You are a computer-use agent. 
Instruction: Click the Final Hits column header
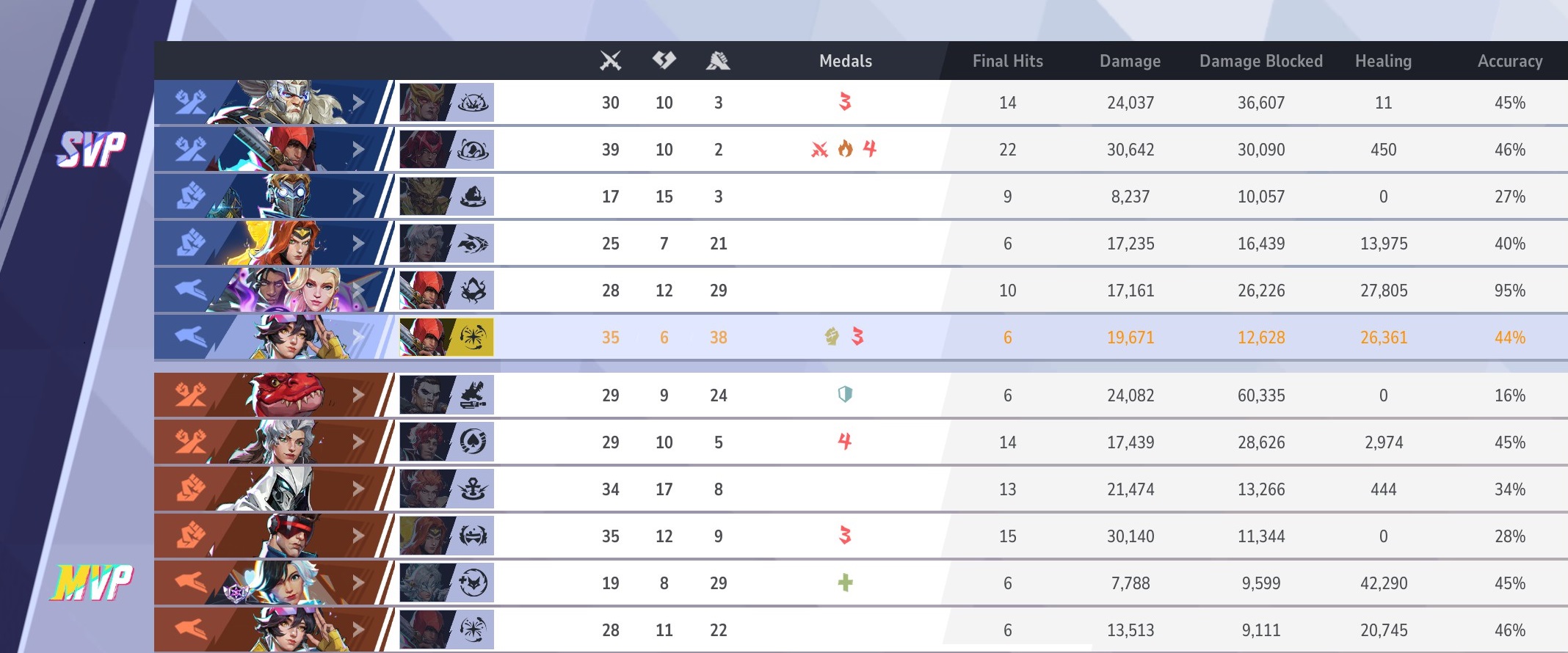coord(1007,61)
